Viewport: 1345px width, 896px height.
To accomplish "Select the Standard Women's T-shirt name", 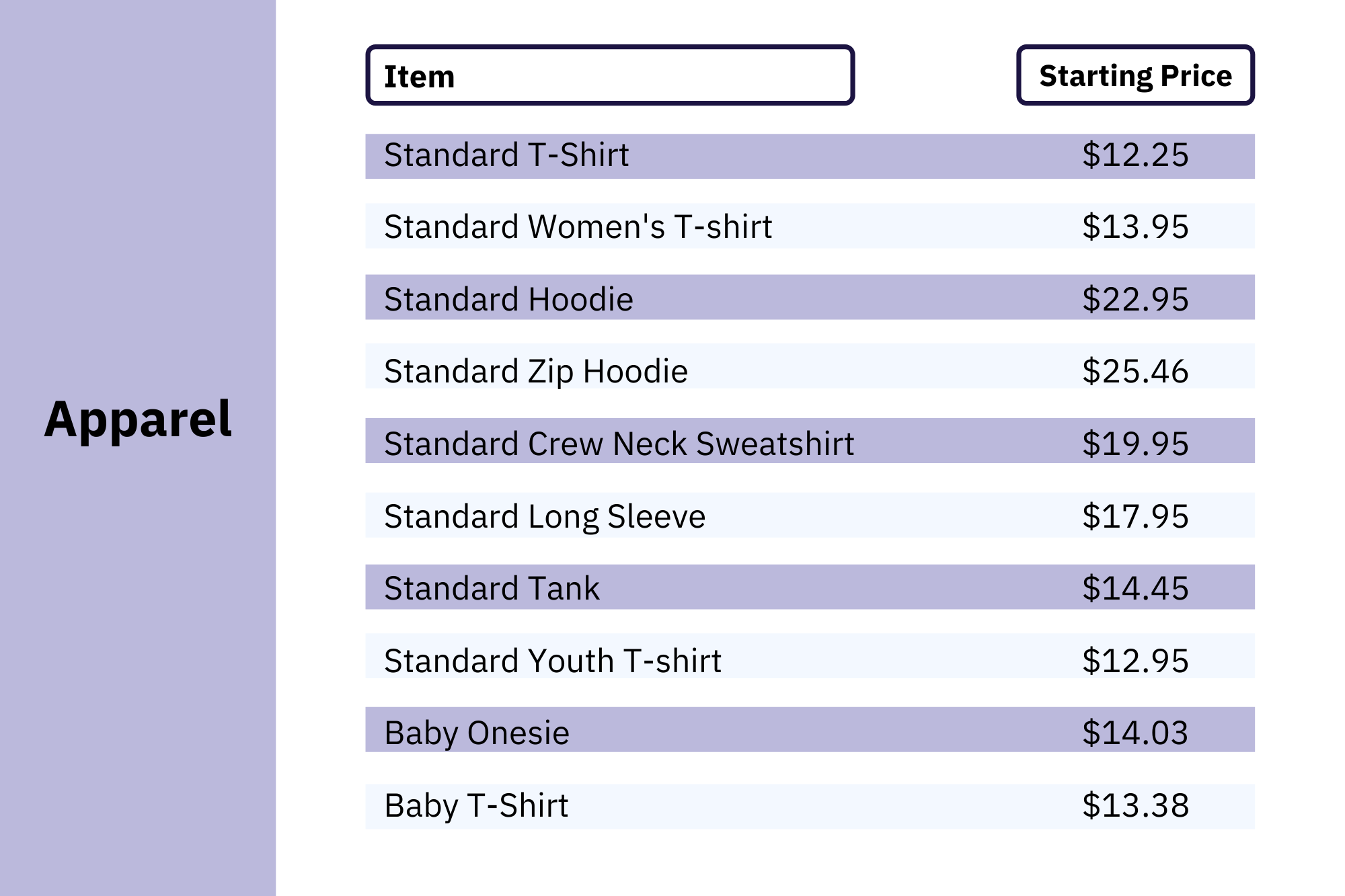I will click(x=578, y=227).
